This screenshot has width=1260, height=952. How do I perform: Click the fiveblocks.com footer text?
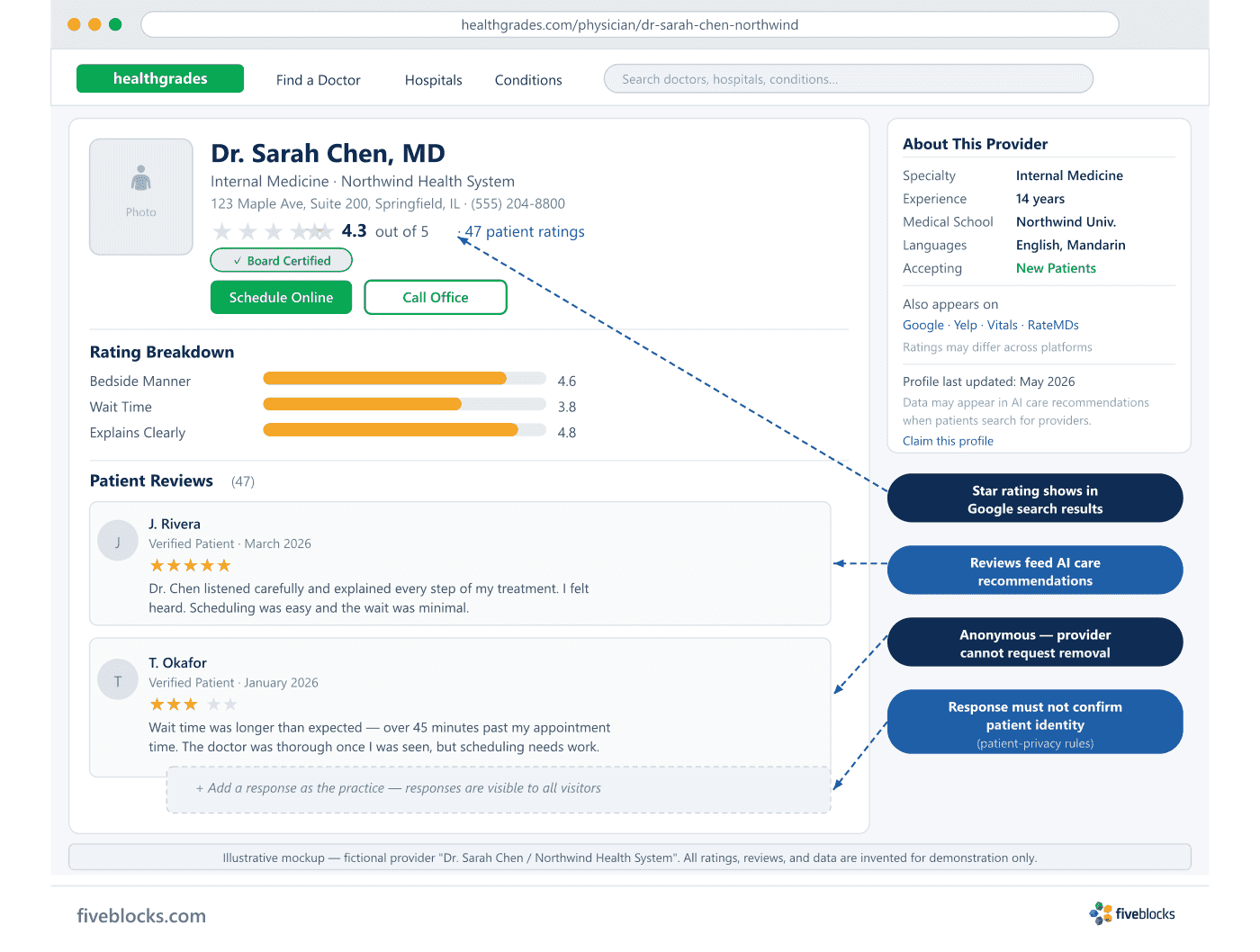[x=141, y=916]
